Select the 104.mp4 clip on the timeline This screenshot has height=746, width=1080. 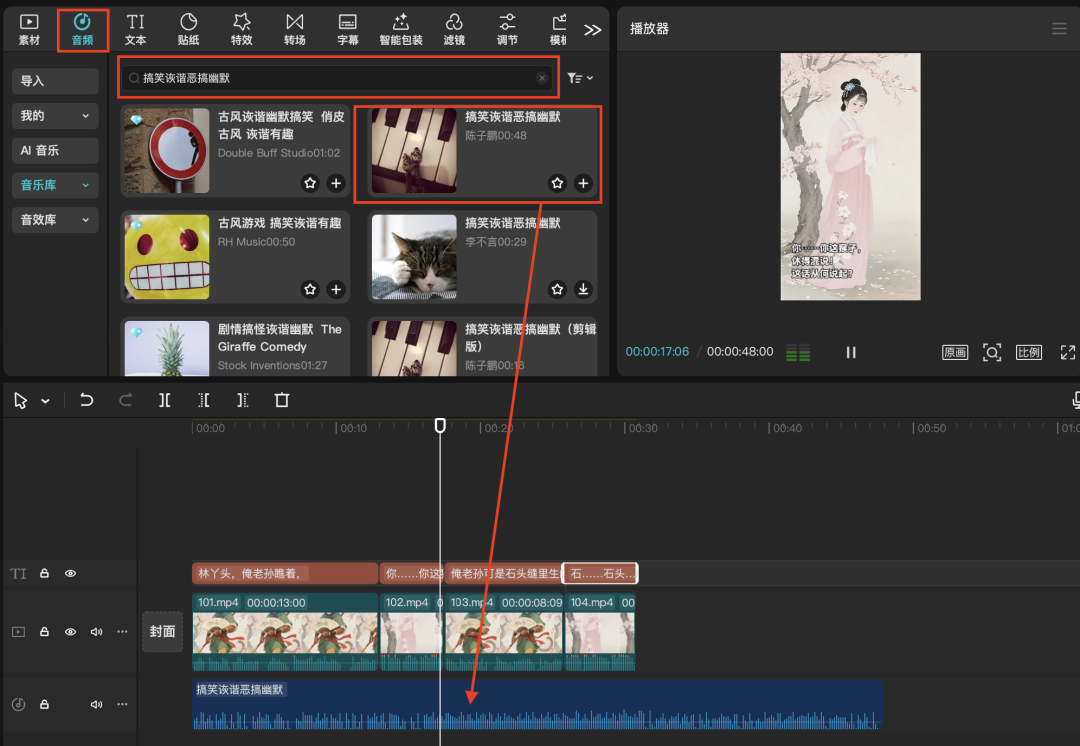[599, 632]
